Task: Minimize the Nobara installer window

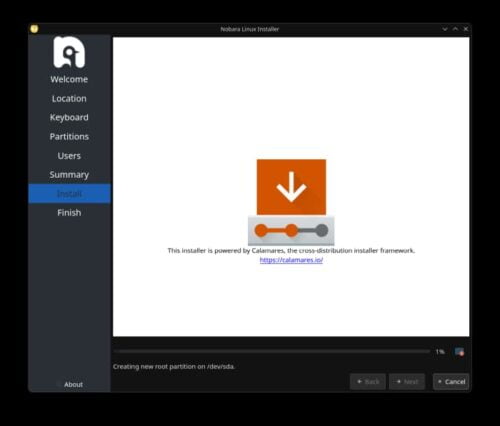Action: [x=445, y=29]
